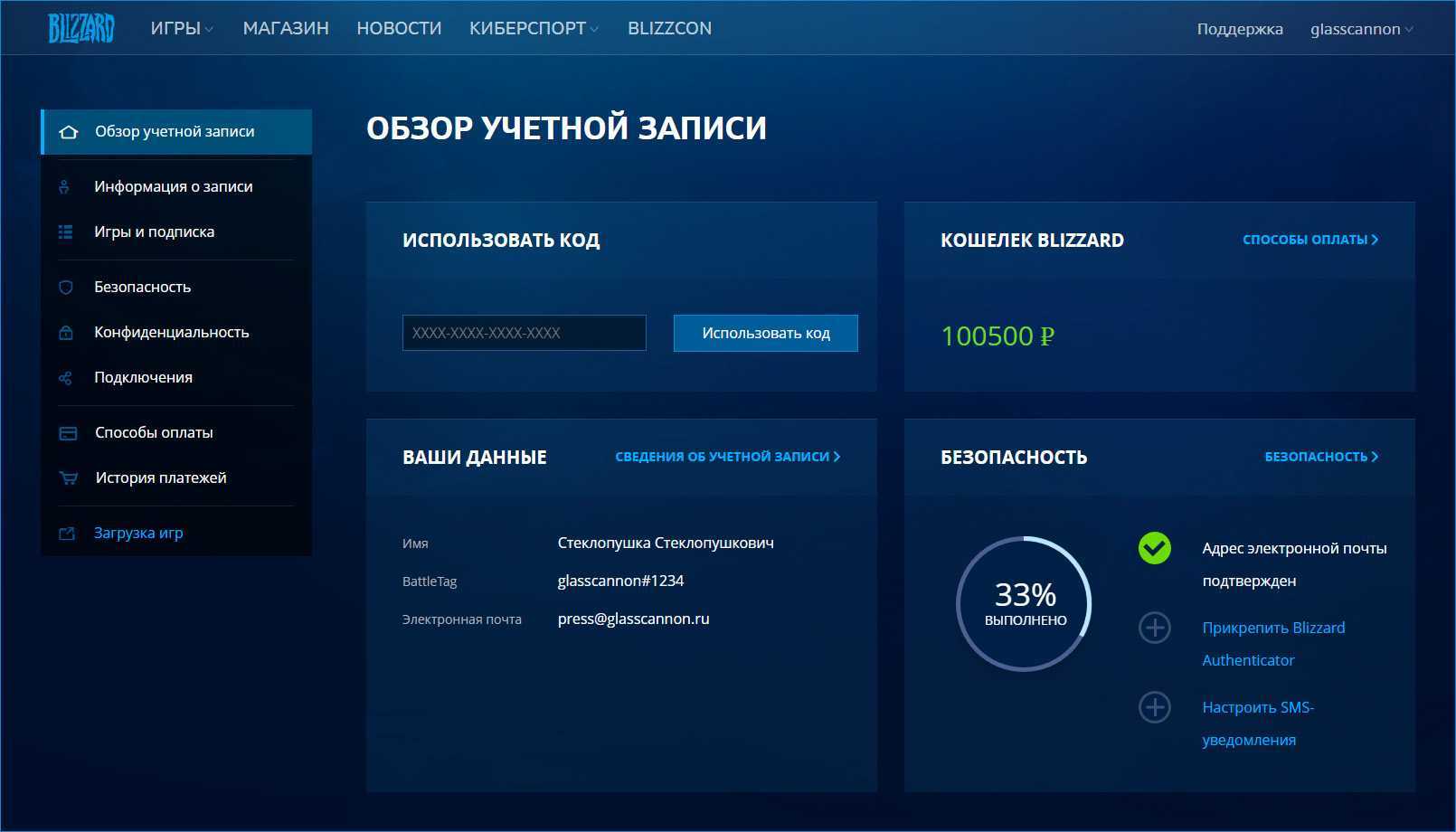The width and height of the screenshot is (1456, 832).
Task: Open Поддержка in the top navigation
Action: [1240, 29]
